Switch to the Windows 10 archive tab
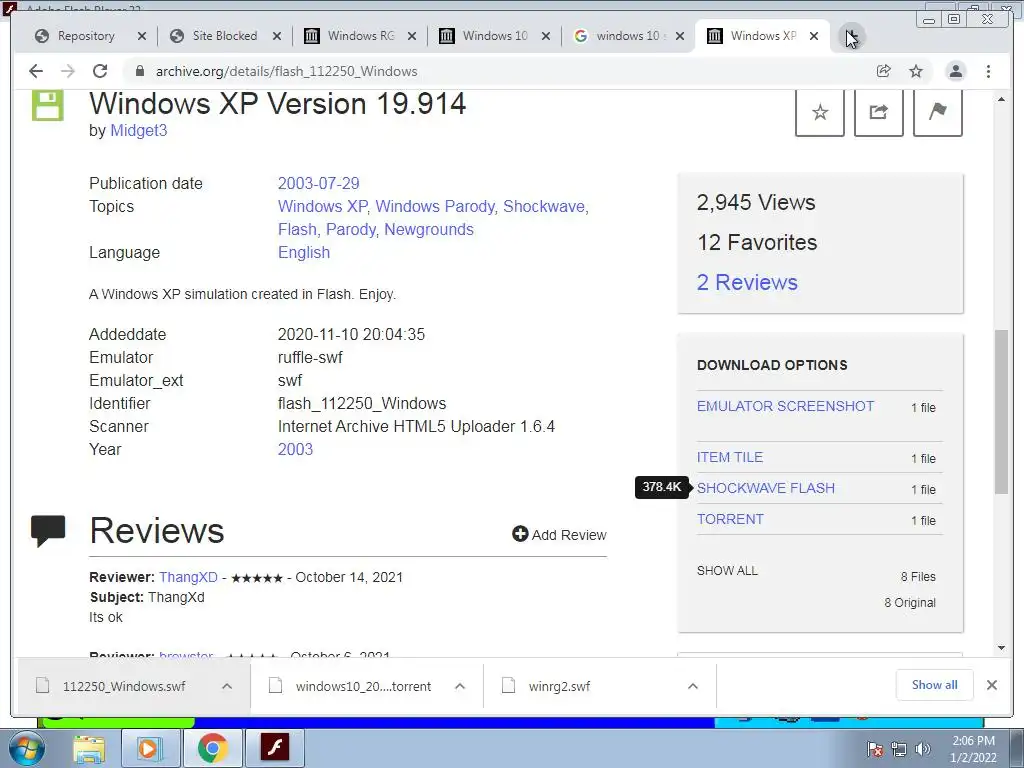 point(494,36)
